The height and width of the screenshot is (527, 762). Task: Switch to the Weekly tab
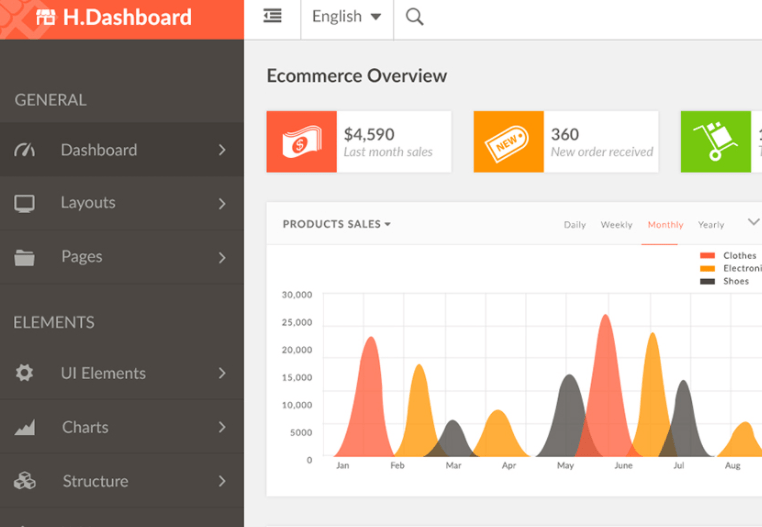pos(616,225)
